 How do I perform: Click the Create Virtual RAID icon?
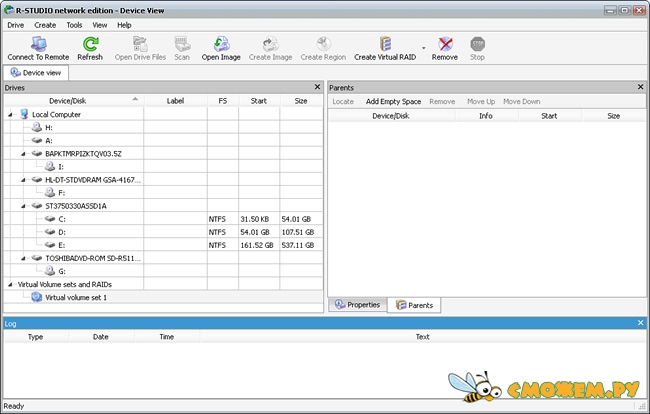coord(385,44)
